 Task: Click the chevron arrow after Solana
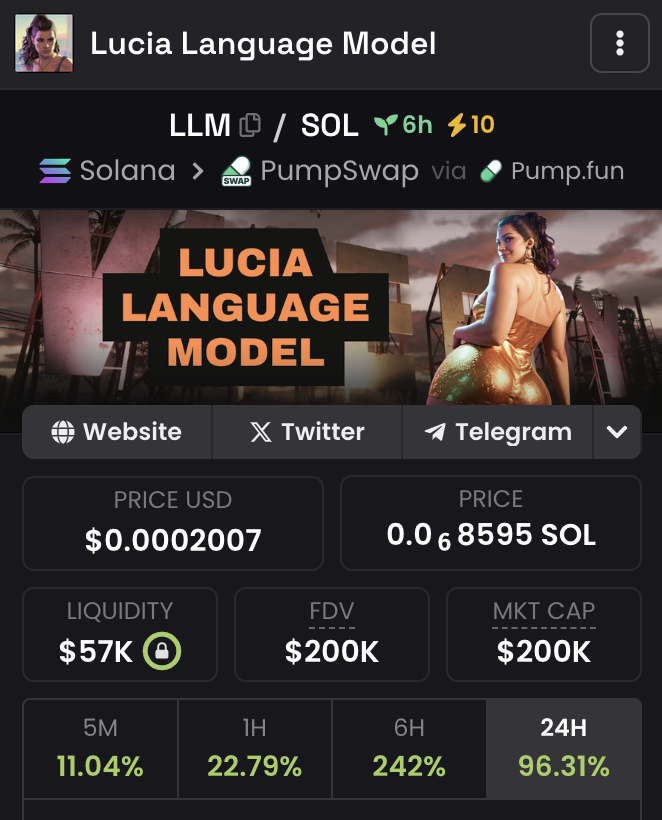(198, 171)
